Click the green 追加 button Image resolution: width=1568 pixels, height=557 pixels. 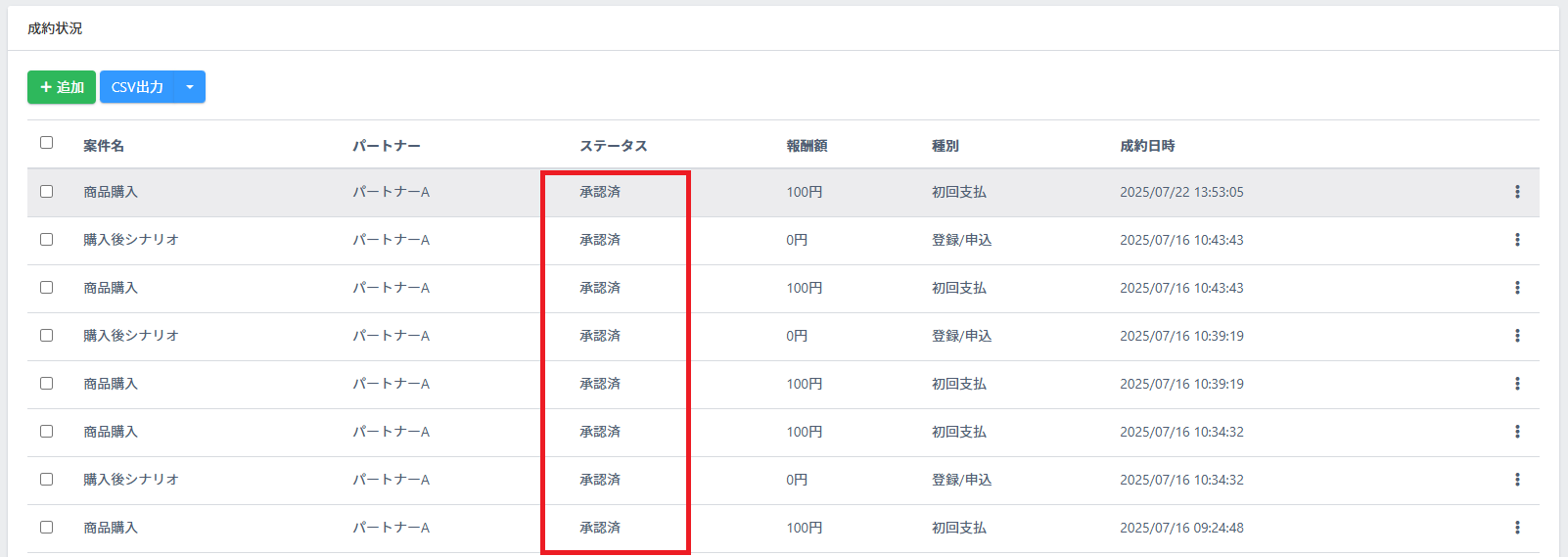click(x=62, y=87)
